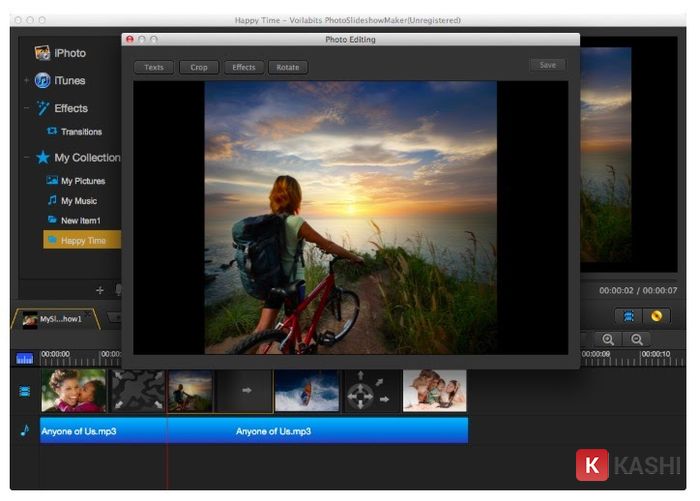
Task: Click the iPhoto library icon
Action: (43, 53)
